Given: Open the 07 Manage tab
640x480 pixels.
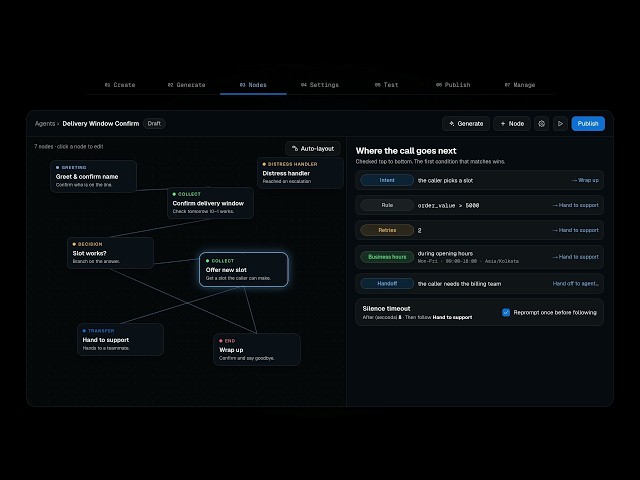Looking at the screenshot, I should click(520, 85).
